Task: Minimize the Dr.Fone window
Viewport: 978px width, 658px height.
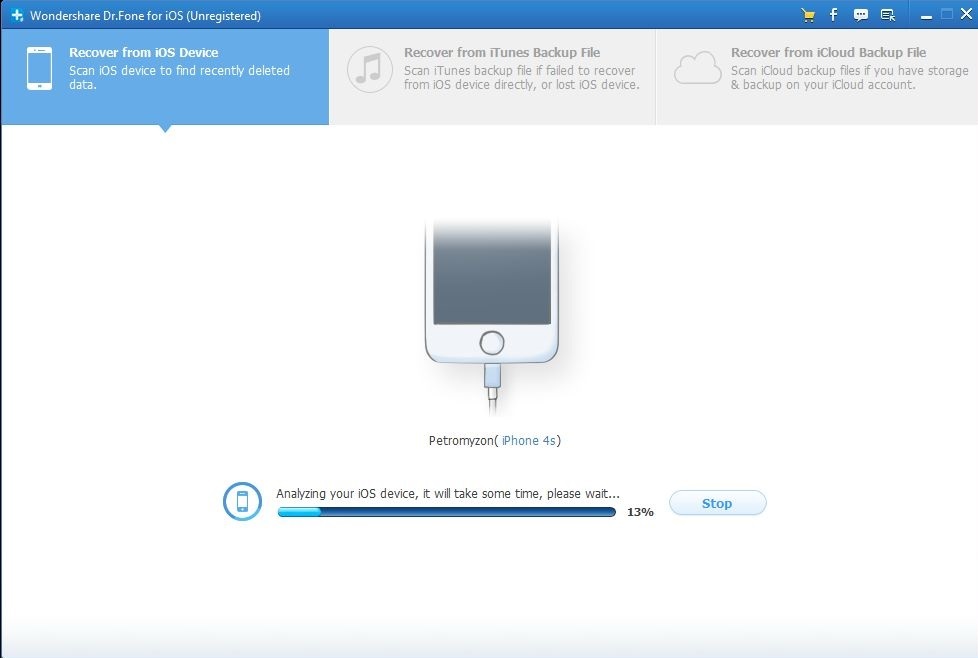Action: (x=926, y=16)
